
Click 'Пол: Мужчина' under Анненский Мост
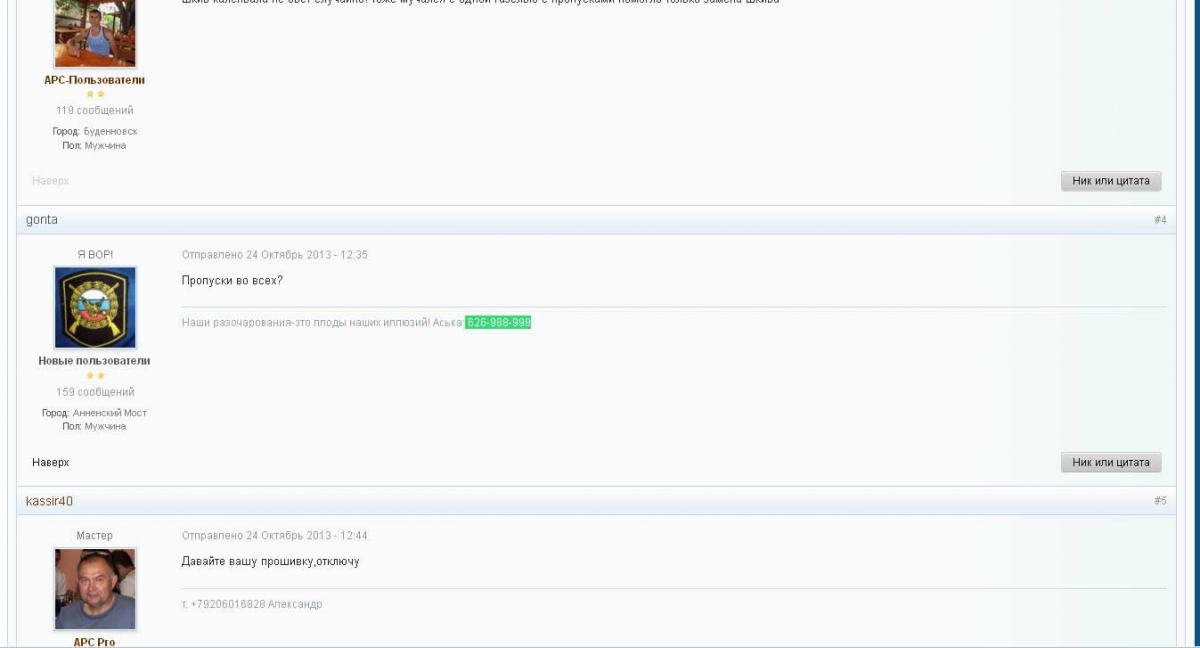95,427
